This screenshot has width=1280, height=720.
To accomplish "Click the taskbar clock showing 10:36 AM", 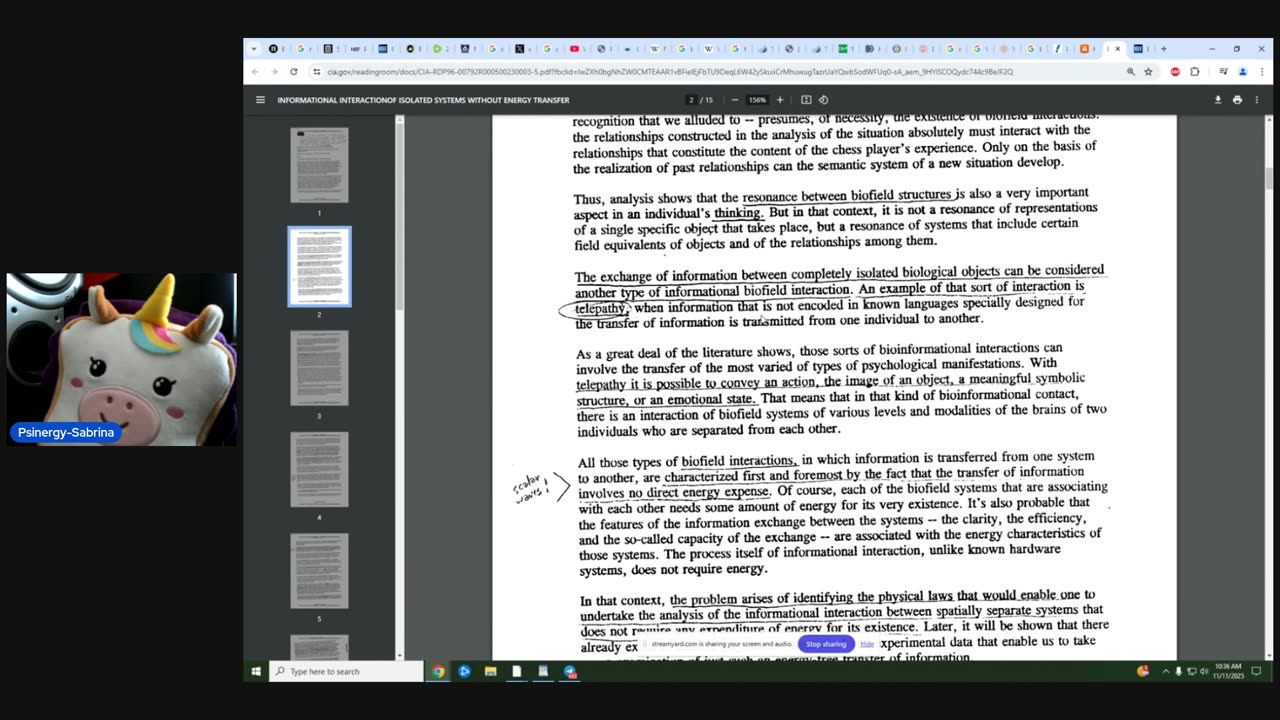I will [1227, 671].
